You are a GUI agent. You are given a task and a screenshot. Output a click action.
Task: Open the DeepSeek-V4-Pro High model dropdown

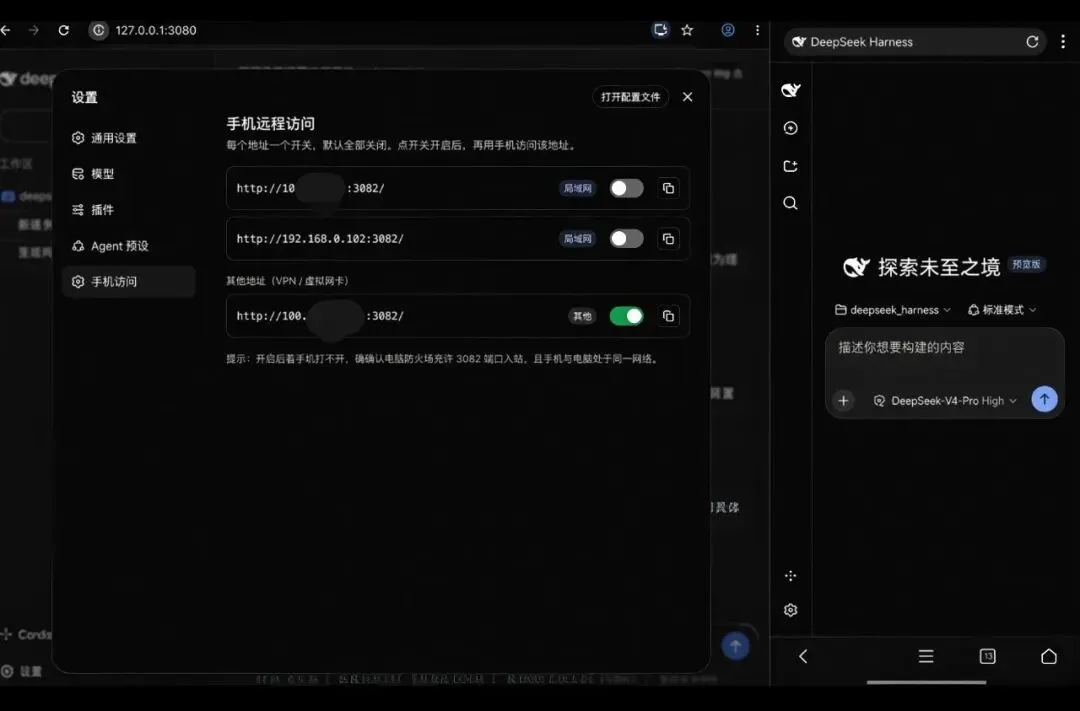[945, 400]
